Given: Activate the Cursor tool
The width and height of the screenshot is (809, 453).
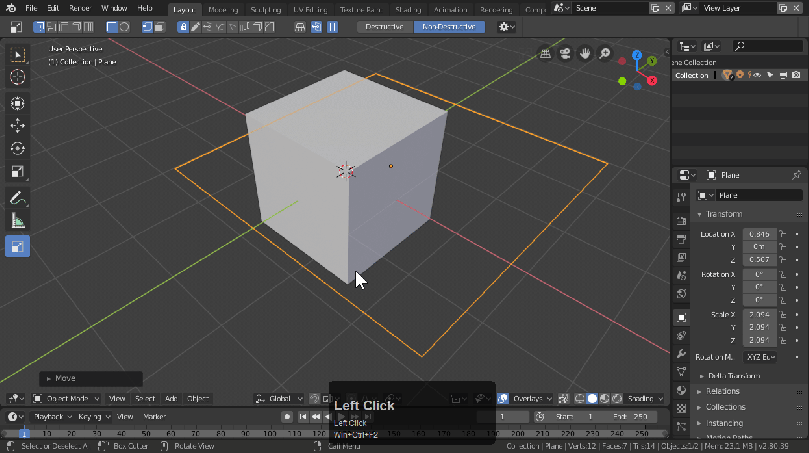Looking at the screenshot, I should (x=18, y=77).
